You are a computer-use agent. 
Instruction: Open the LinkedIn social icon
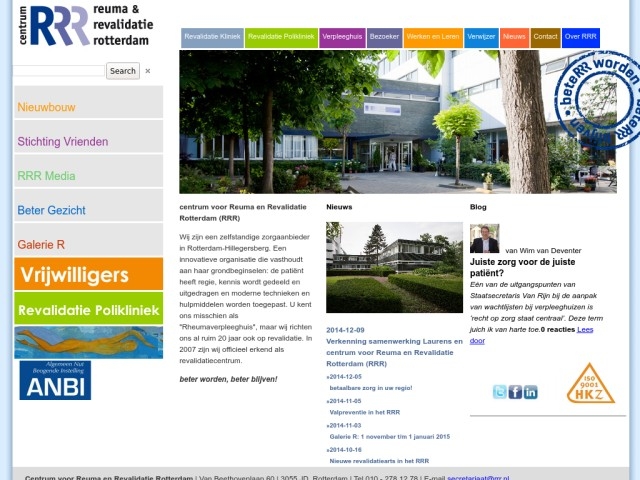[x=530, y=392]
